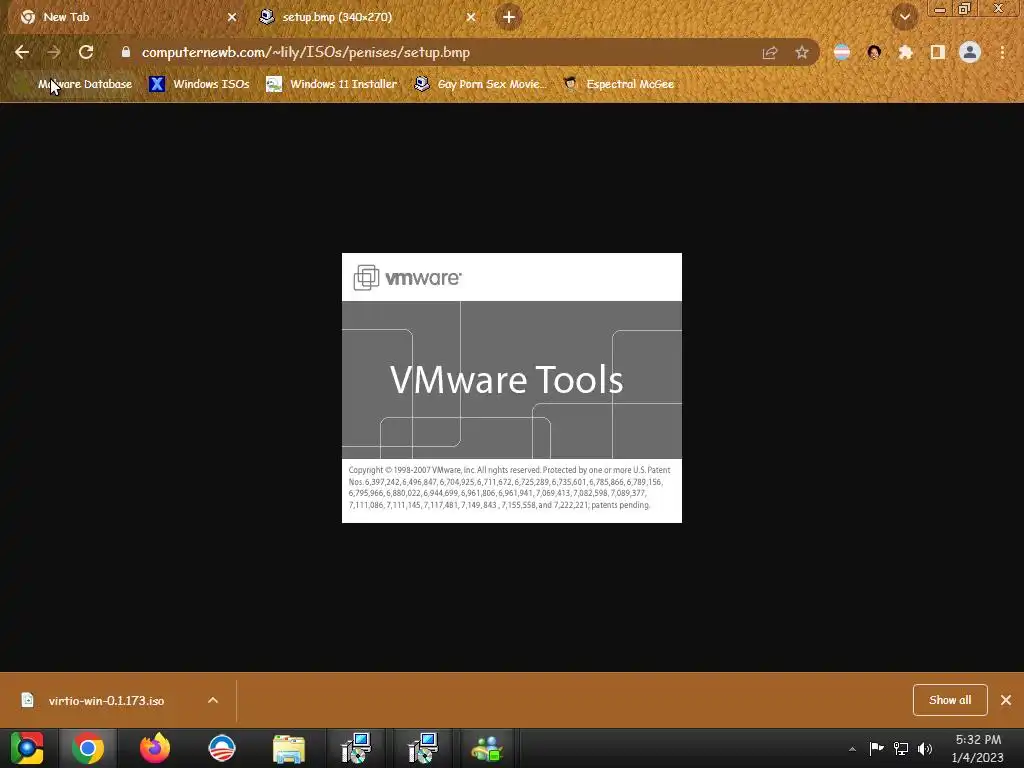Open the network tray icon

[x=901, y=748]
